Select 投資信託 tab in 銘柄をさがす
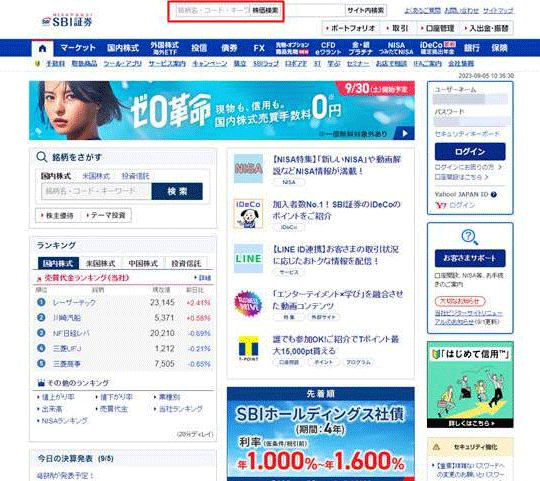The height and width of the screenshot is (481, 540). 136,176
